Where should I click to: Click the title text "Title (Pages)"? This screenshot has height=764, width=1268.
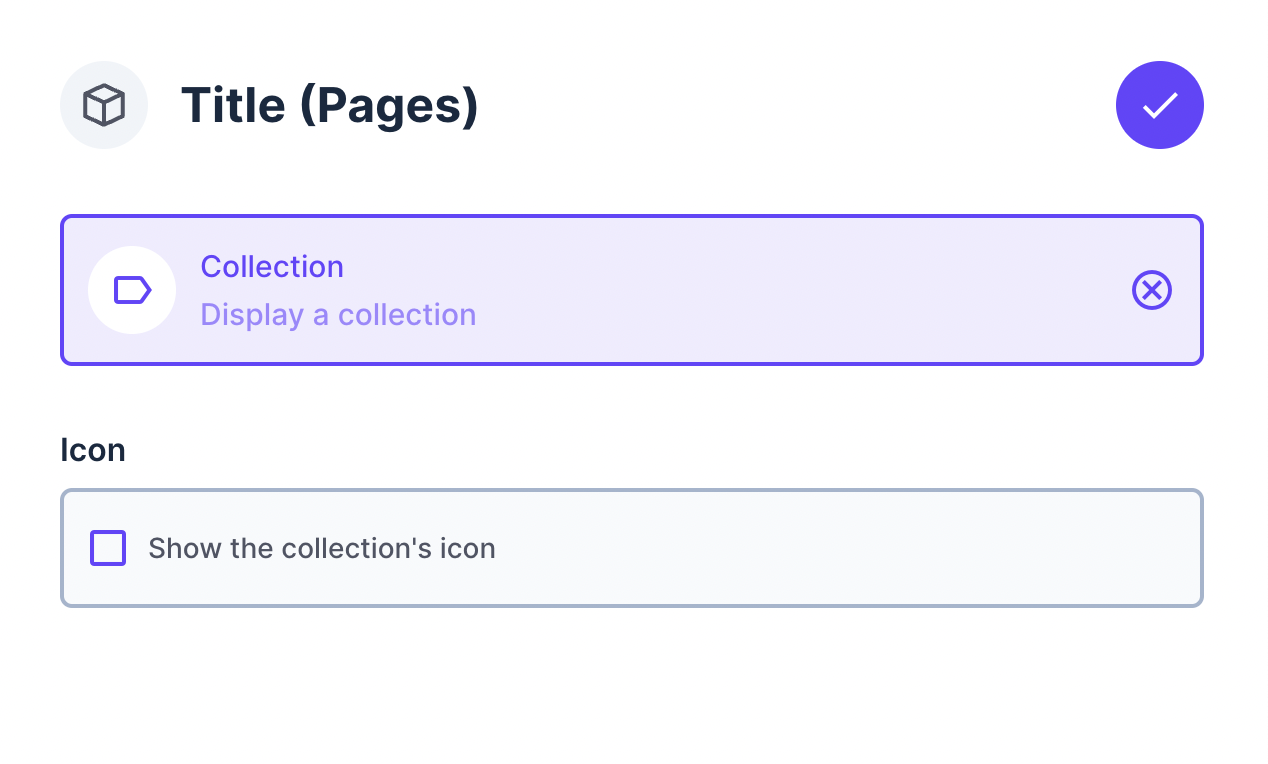[x=329, y=104]
